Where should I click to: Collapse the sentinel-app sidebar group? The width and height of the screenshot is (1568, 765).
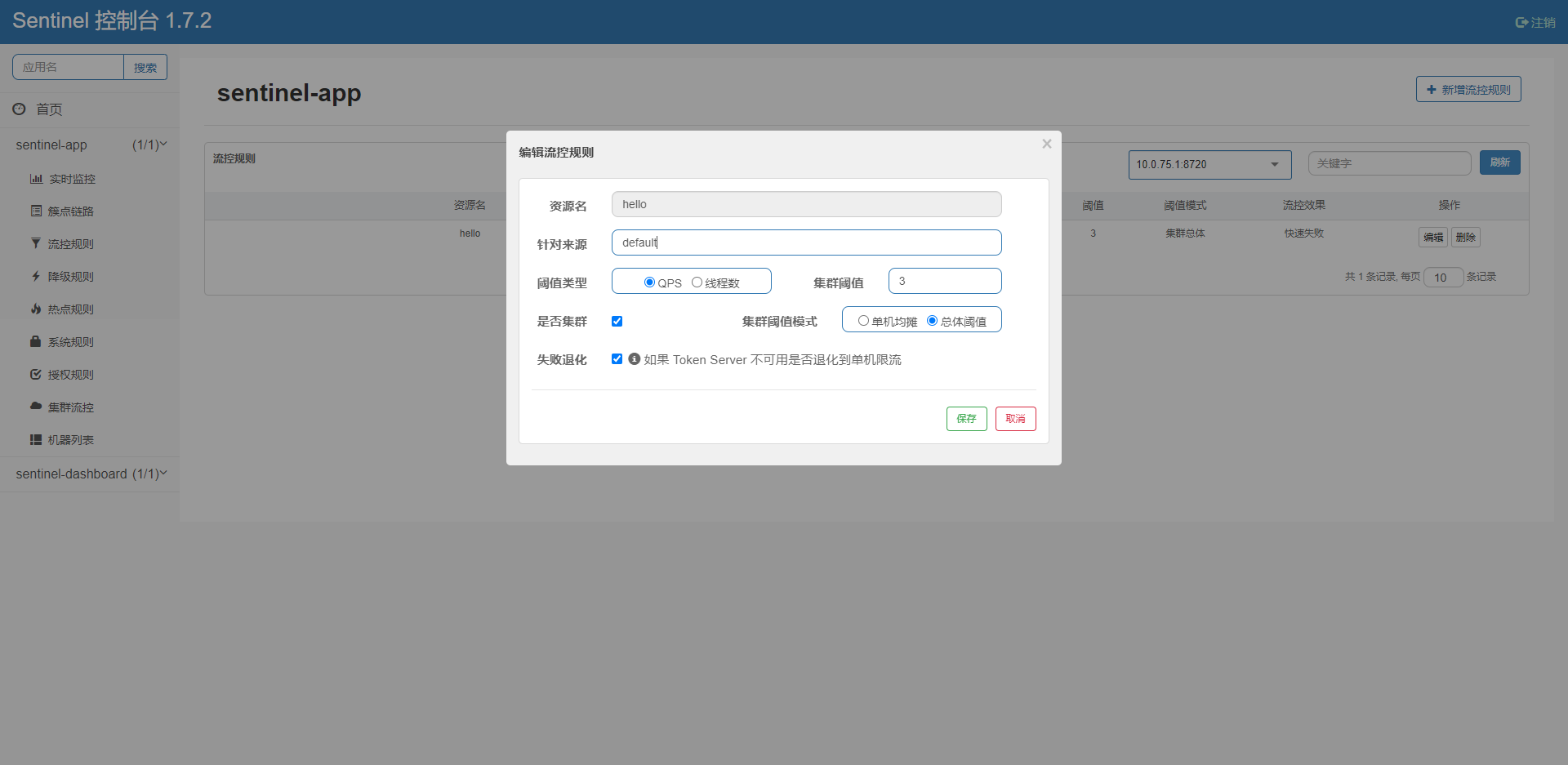coord(90,145)
